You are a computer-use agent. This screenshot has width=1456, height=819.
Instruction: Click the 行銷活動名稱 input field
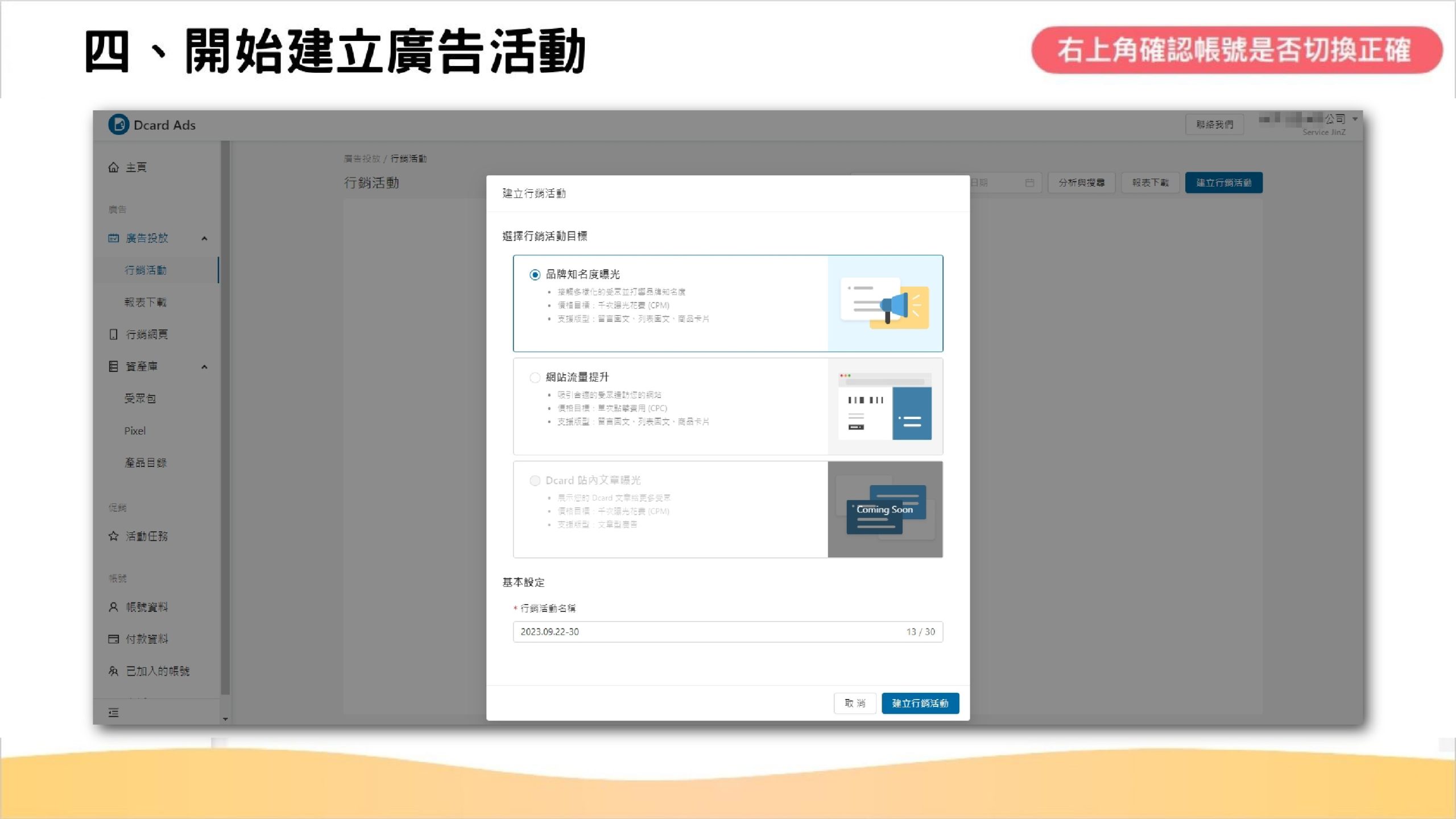click(x=727, y=632)
